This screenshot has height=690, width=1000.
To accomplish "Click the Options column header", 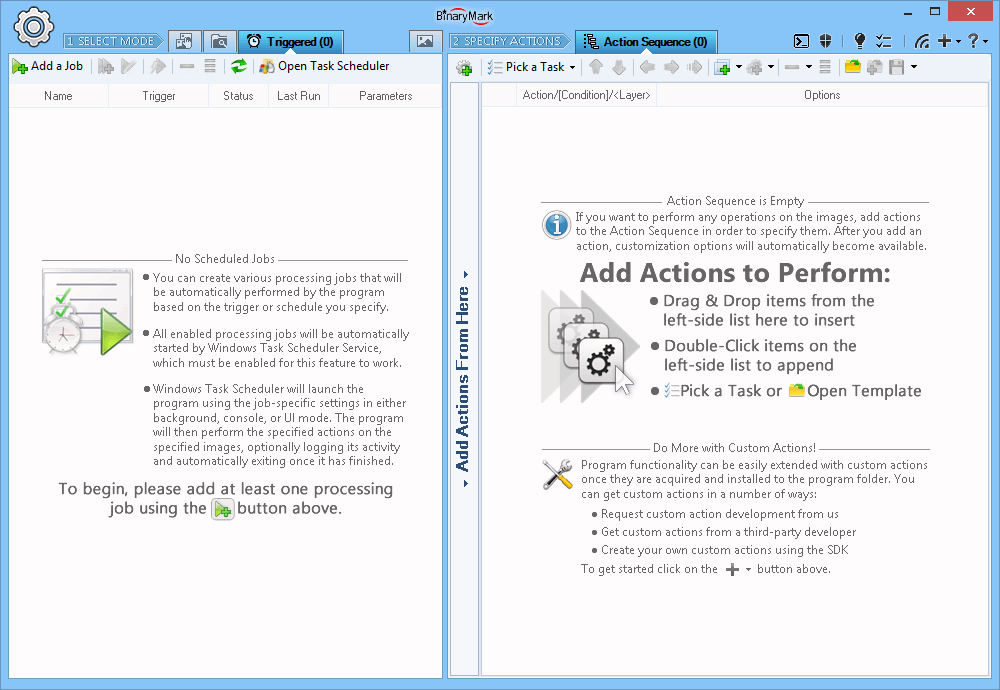I will [x=822, y=95].
